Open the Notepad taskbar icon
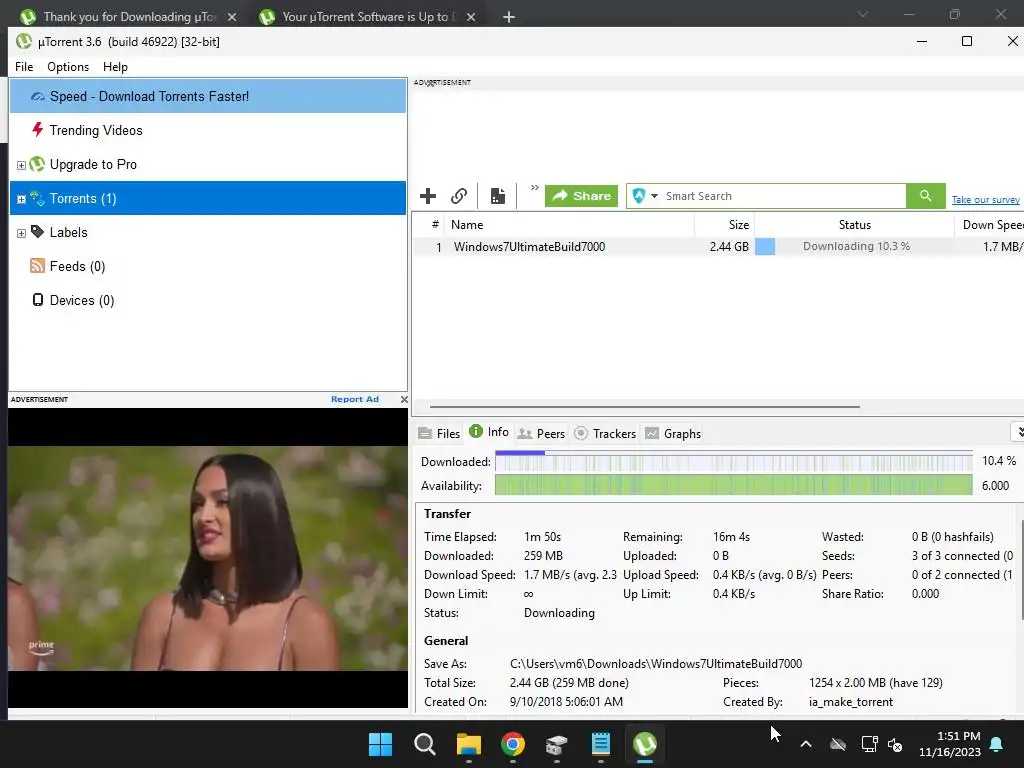1024x768 pixels. point(601,744)
